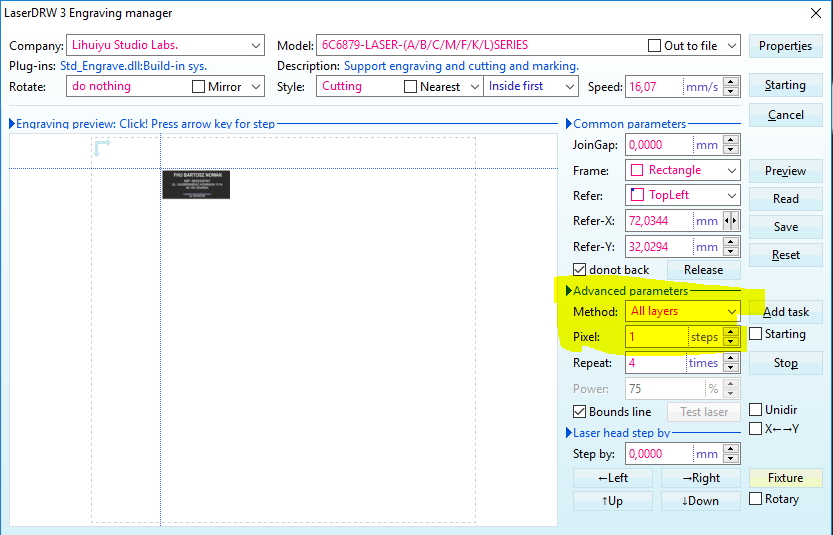The image size is (833, 535).
Task: Collapse the Advanced parameters section triangle
Action: [x=569, y=291]
